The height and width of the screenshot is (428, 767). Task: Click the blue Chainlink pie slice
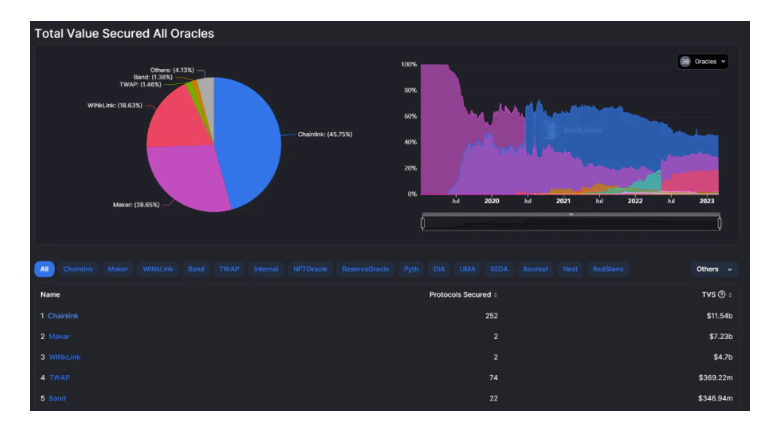coord(249,142)
